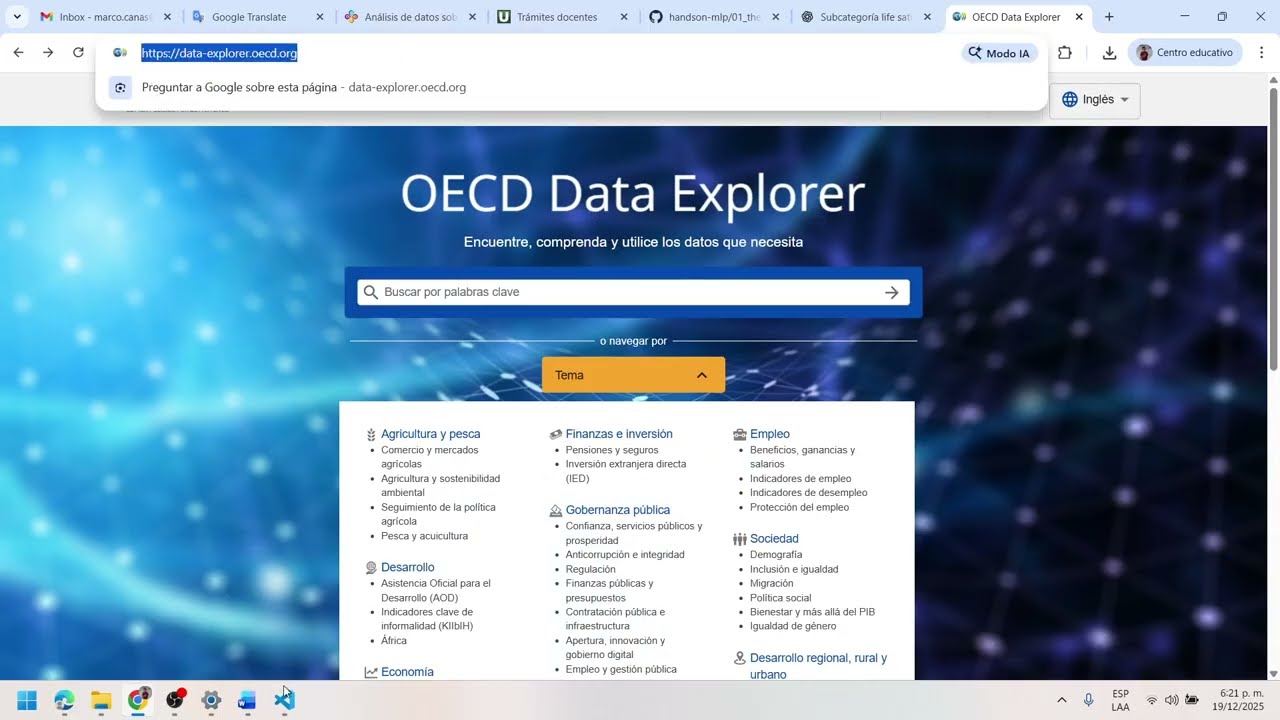
Task: Open a new browser tab
Action: pos(1109,17)
